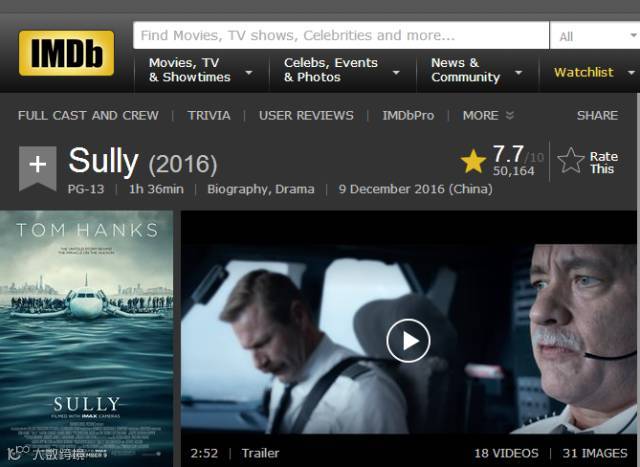The image size is (640, 467).
Task: Play the Sully trailer
Action: (x=408, y=340)
